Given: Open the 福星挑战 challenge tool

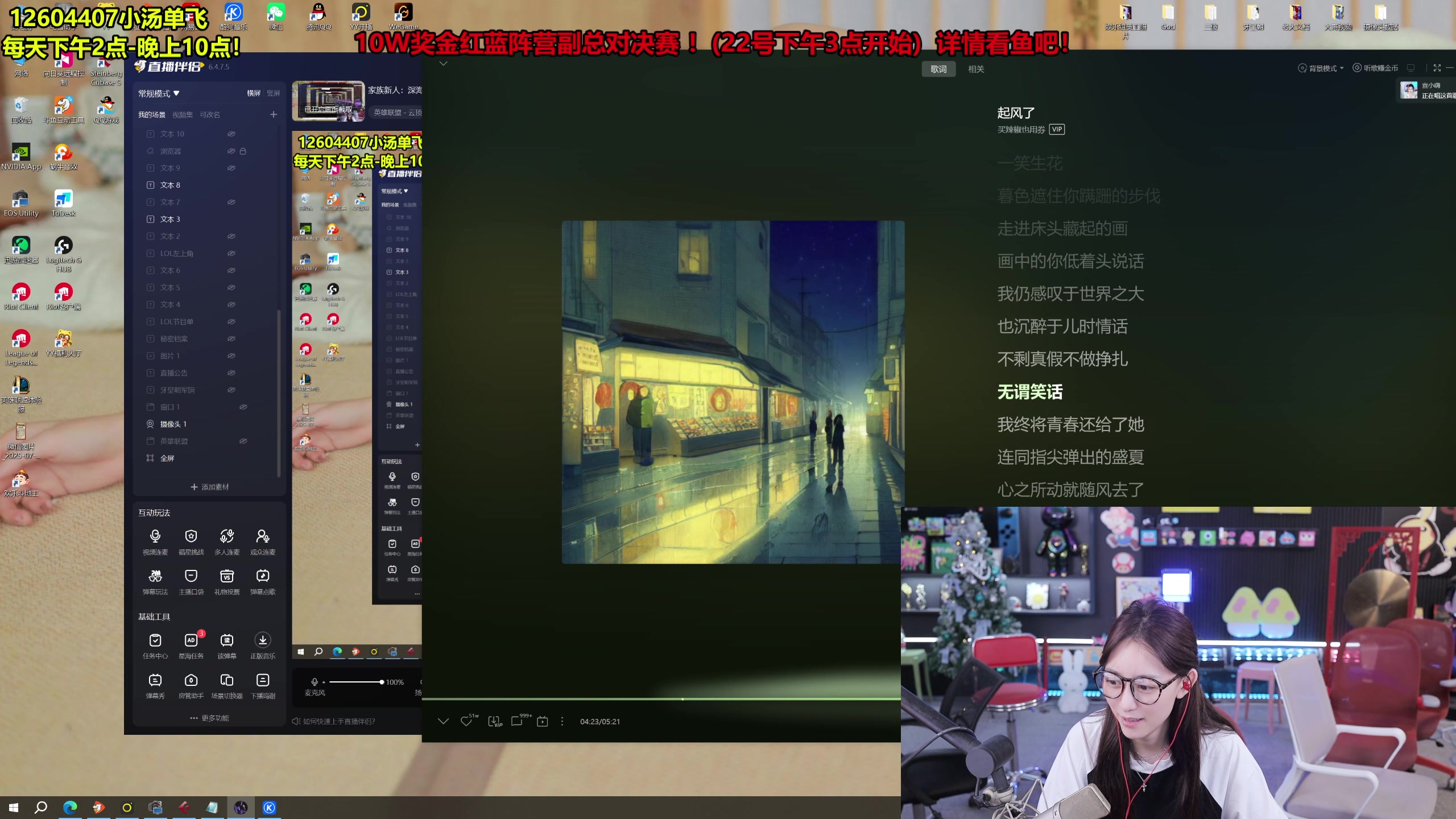Looking at the screenshot, I should [x=191, y=541].
